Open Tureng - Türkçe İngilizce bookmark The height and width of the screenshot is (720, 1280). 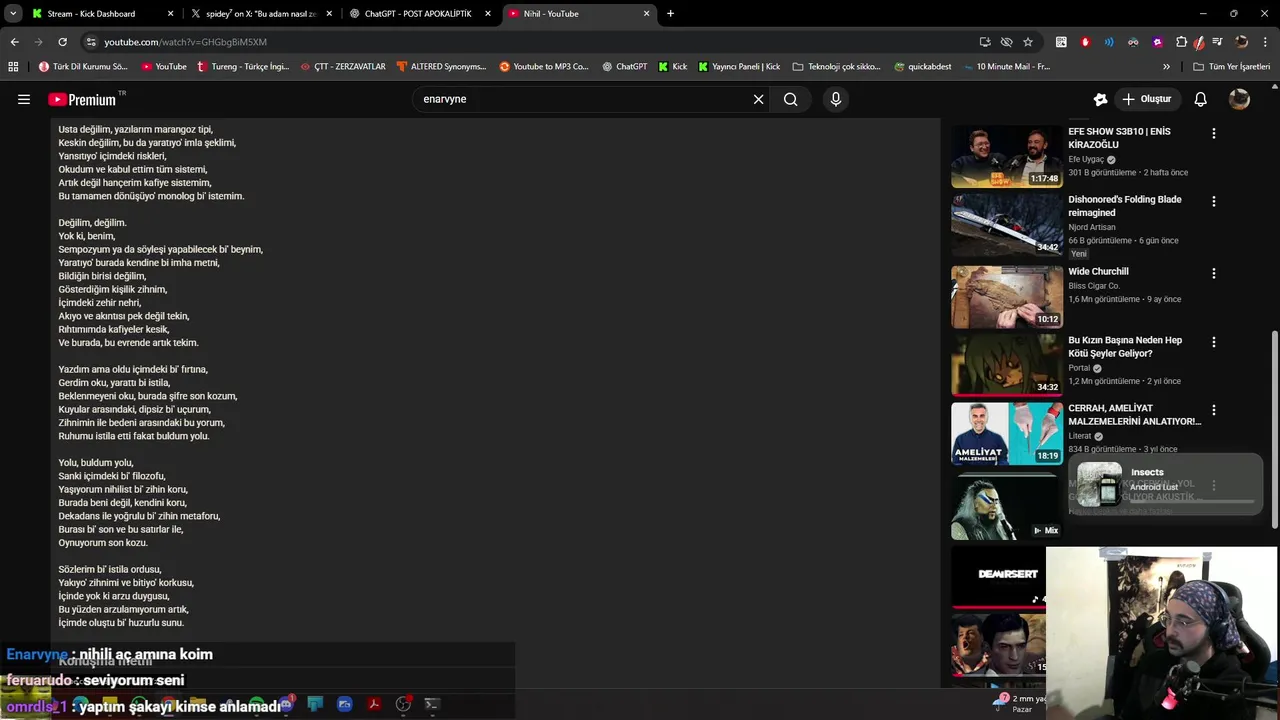point(243,67)
